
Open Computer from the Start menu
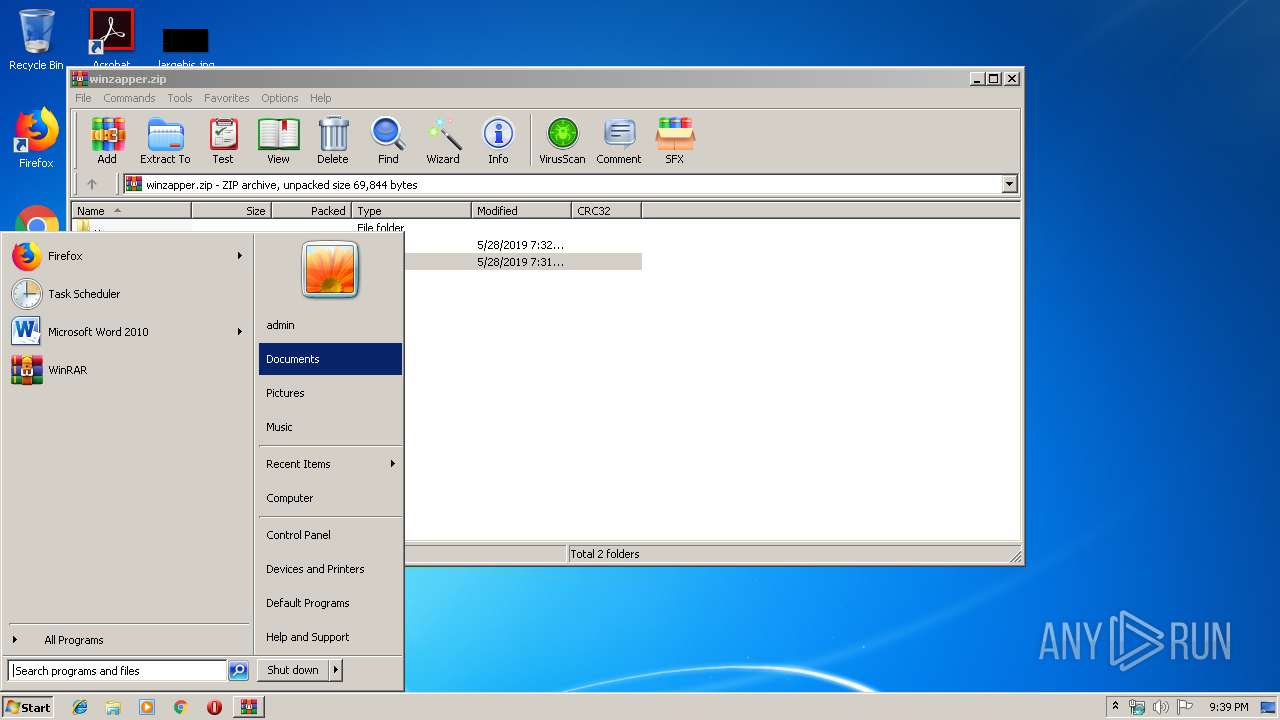click(x=330, y=498)
